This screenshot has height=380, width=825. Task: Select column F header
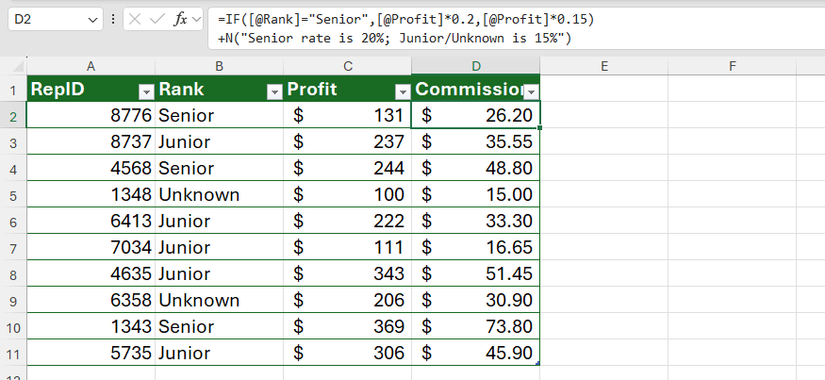click(732, 66)
